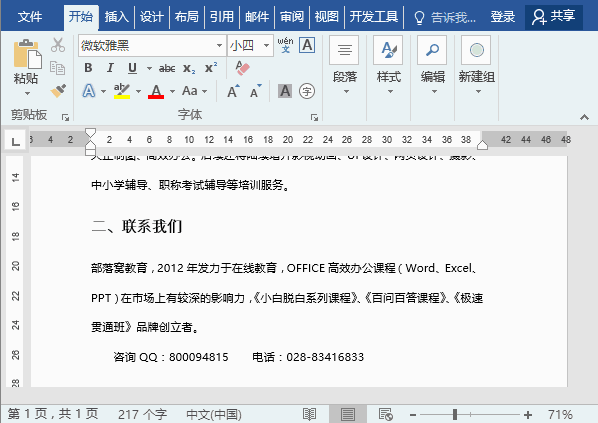This screenshot has height=423, width=598.
Task: Open the font size dropdown
Action: [267, 45]
